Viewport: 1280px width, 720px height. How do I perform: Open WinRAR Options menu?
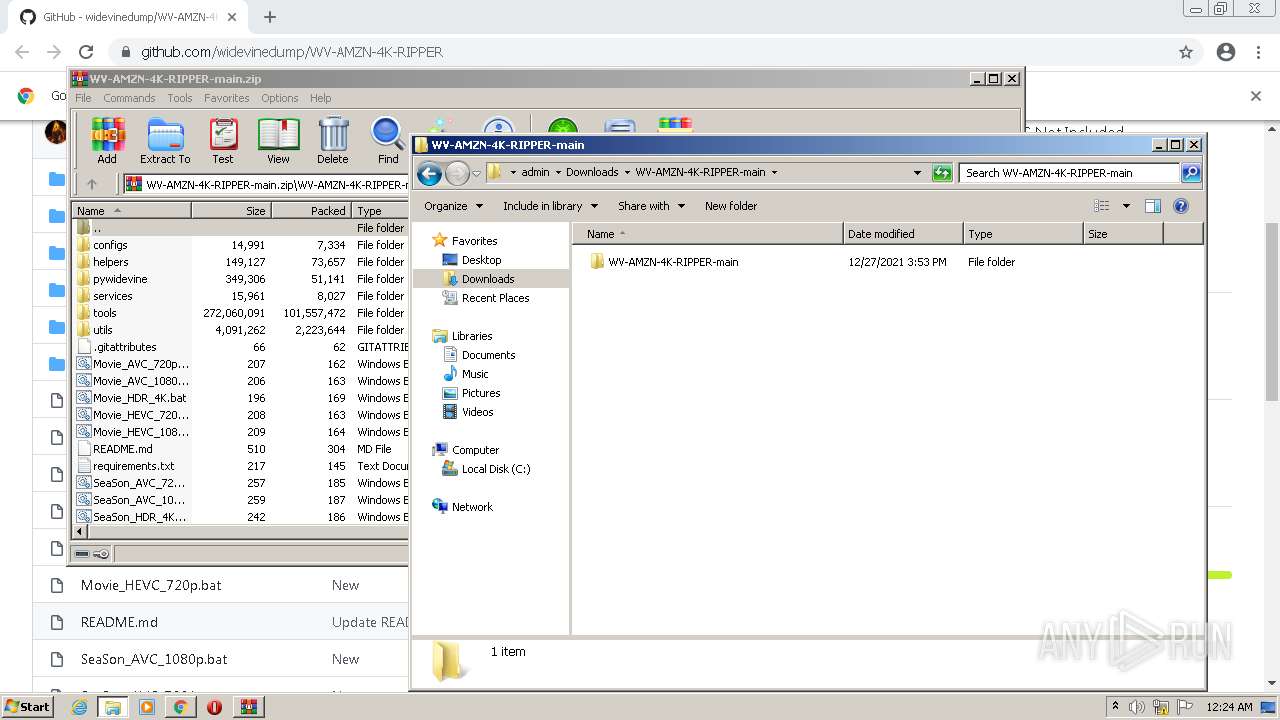tap(280, 98)
